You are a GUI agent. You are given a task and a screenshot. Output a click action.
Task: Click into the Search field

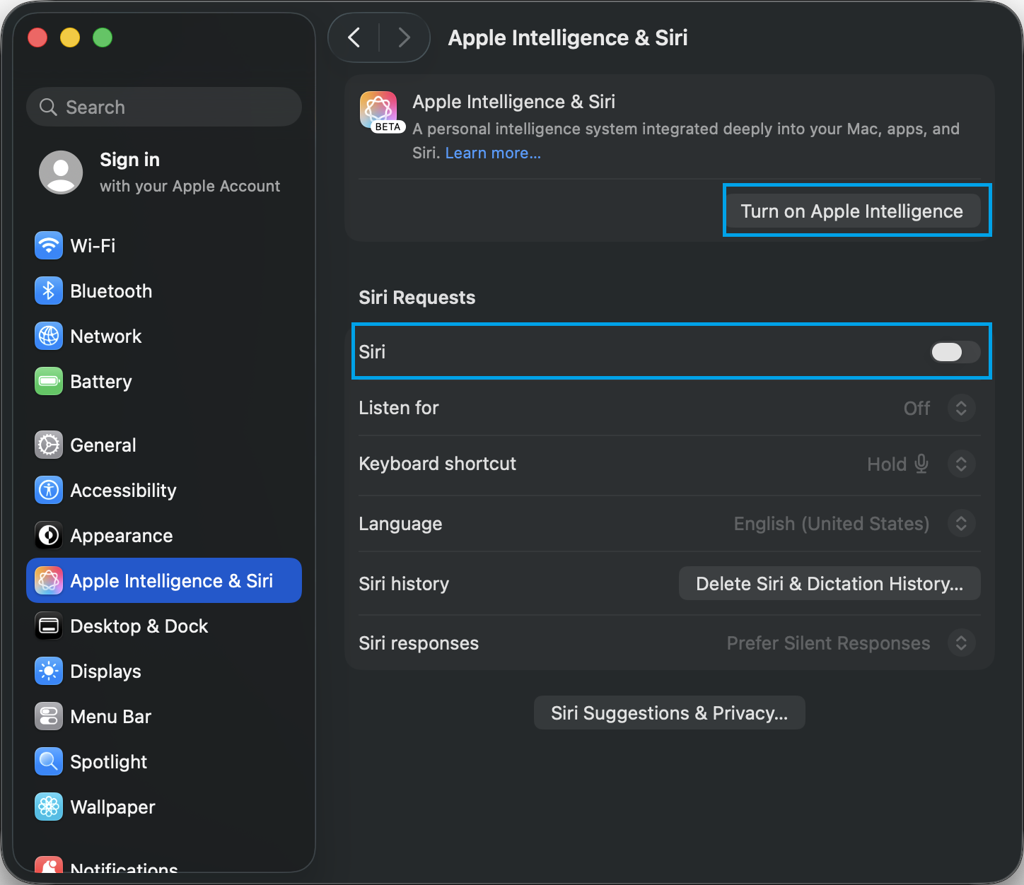tap(164, 107)
